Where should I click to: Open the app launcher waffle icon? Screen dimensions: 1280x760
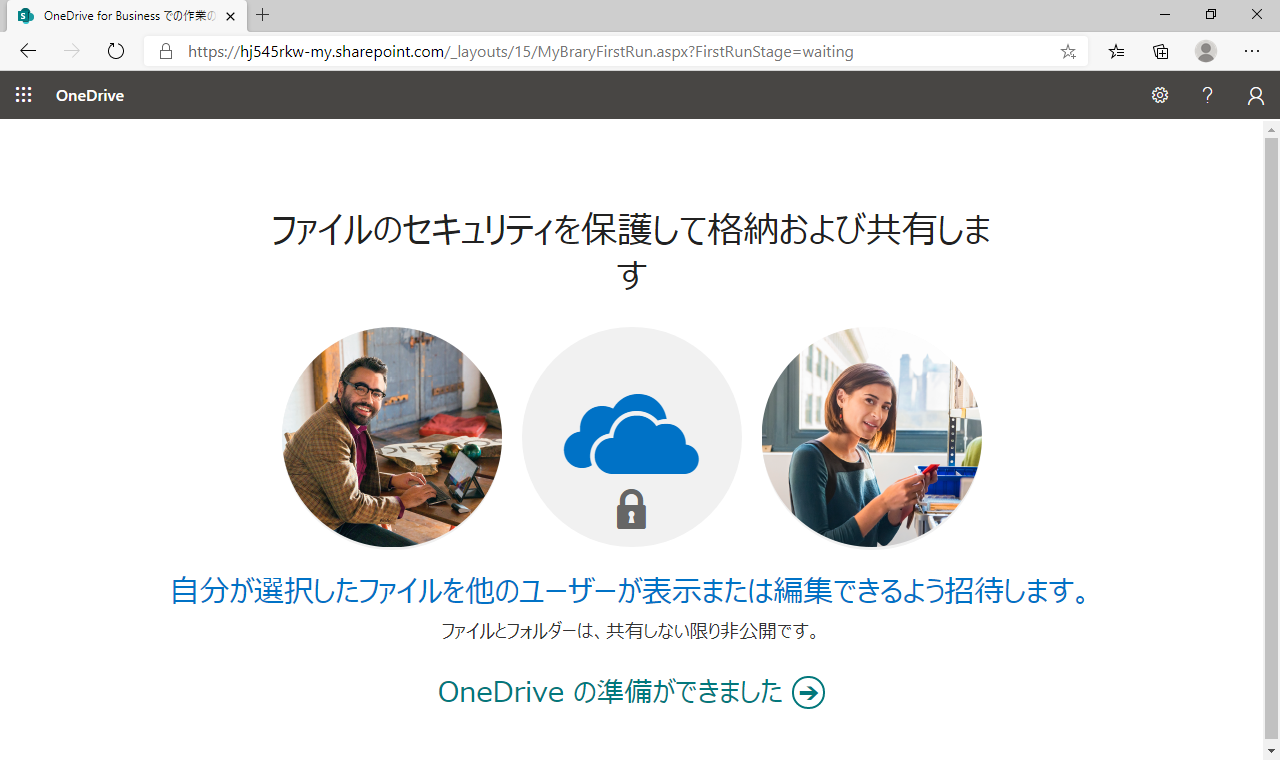(x=23, y=95)
